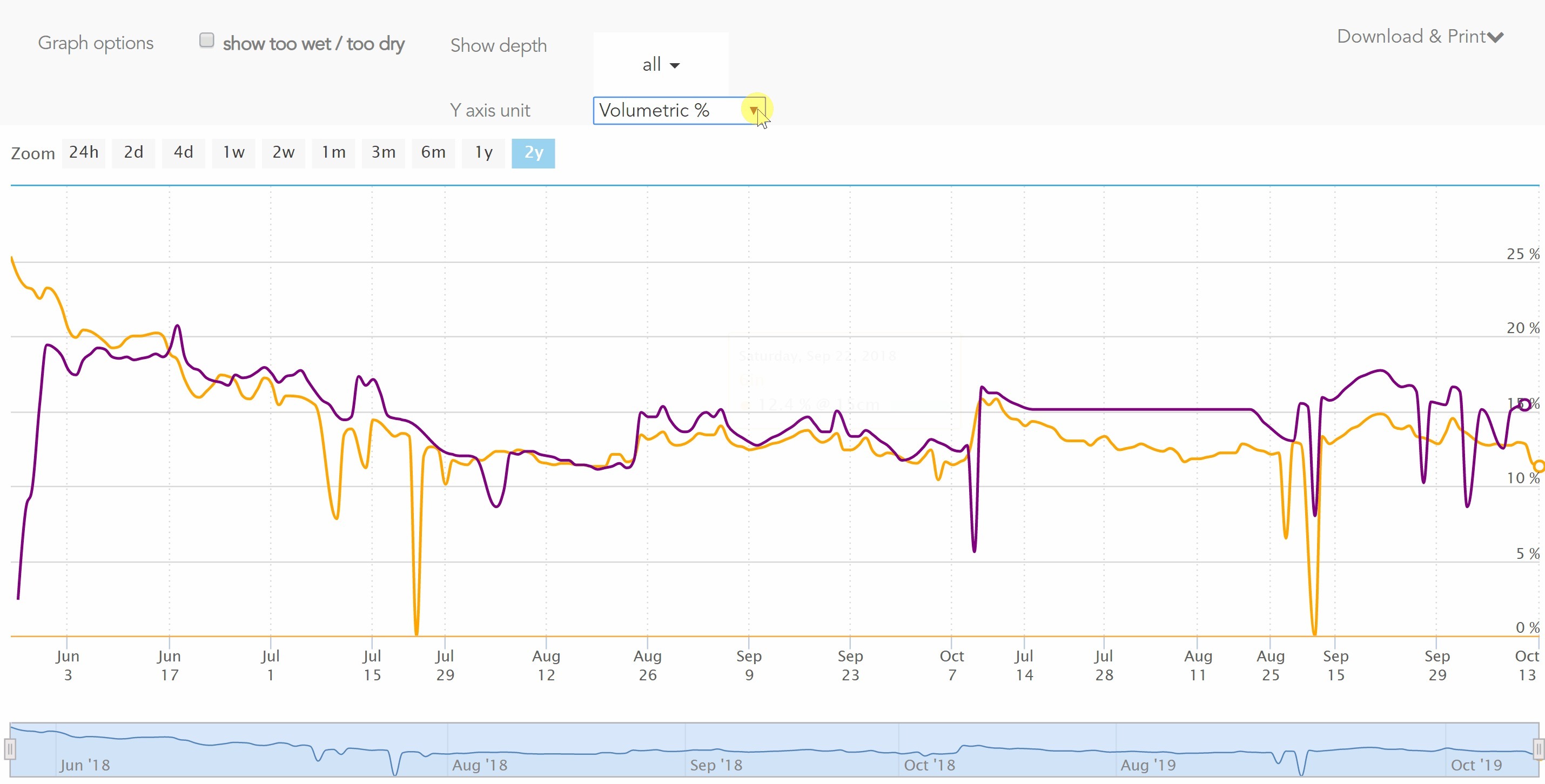1545x784 pixels.
Task: Expand the Download & Print menu
Action: point(1420,37)
